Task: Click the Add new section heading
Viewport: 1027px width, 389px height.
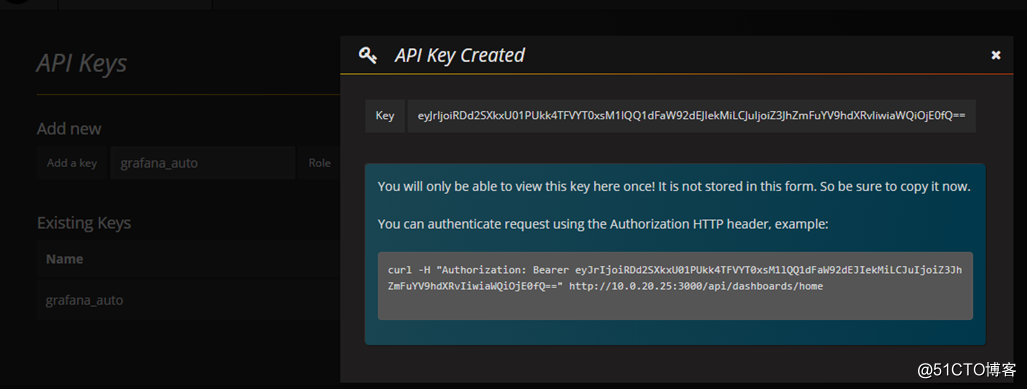Action: coord(69,128)
